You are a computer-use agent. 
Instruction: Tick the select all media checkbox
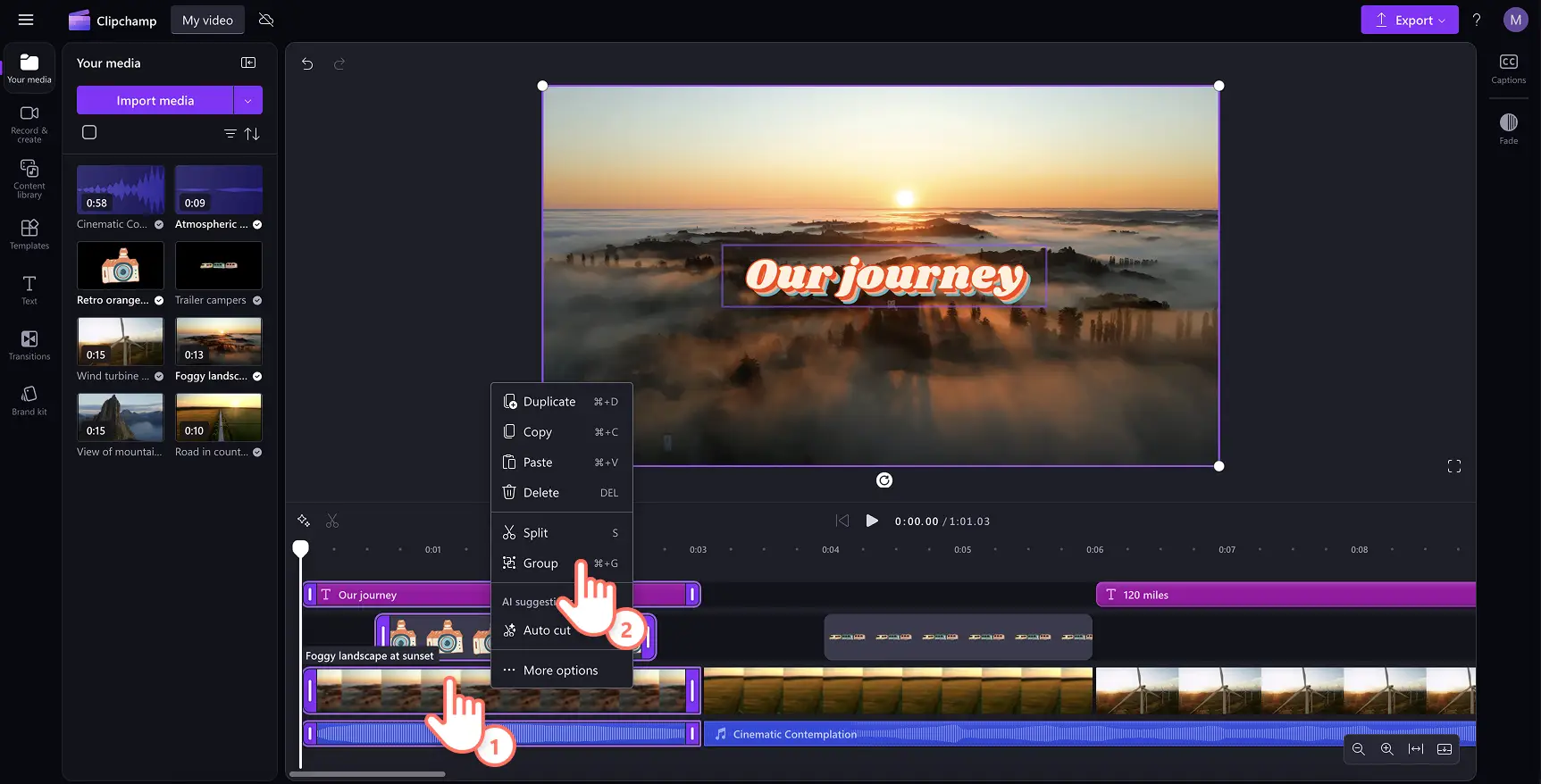coord(89,132)
